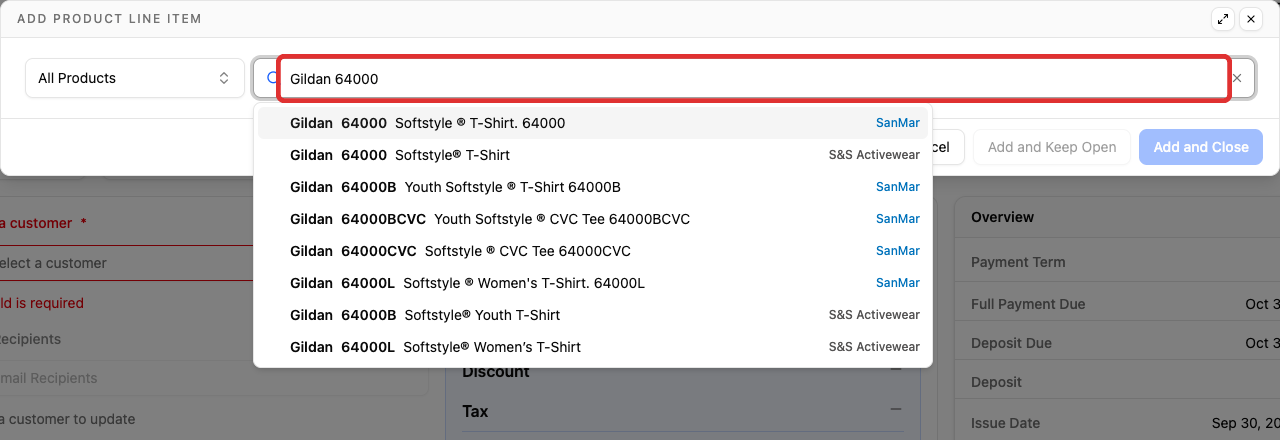Select Gildan 64000CVC Softstyle CVC Tee
This screenshot has width=1280, height=440.
pyautogui.click(x=593, y=251)
